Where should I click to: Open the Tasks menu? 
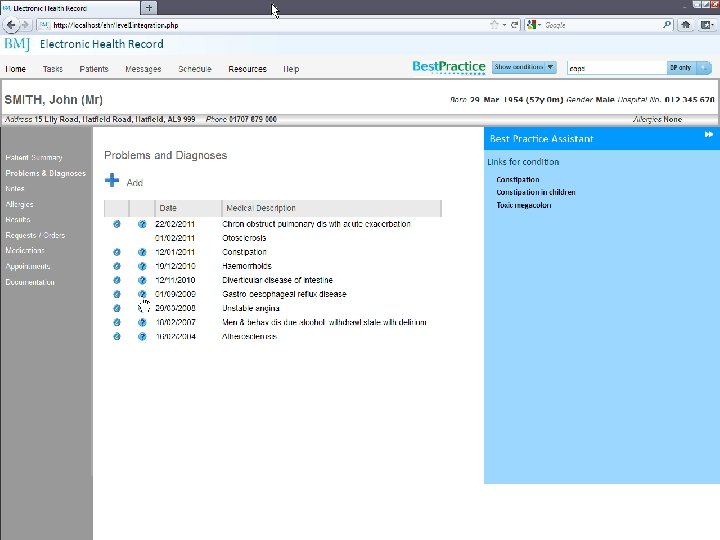(x=53, y=69)
